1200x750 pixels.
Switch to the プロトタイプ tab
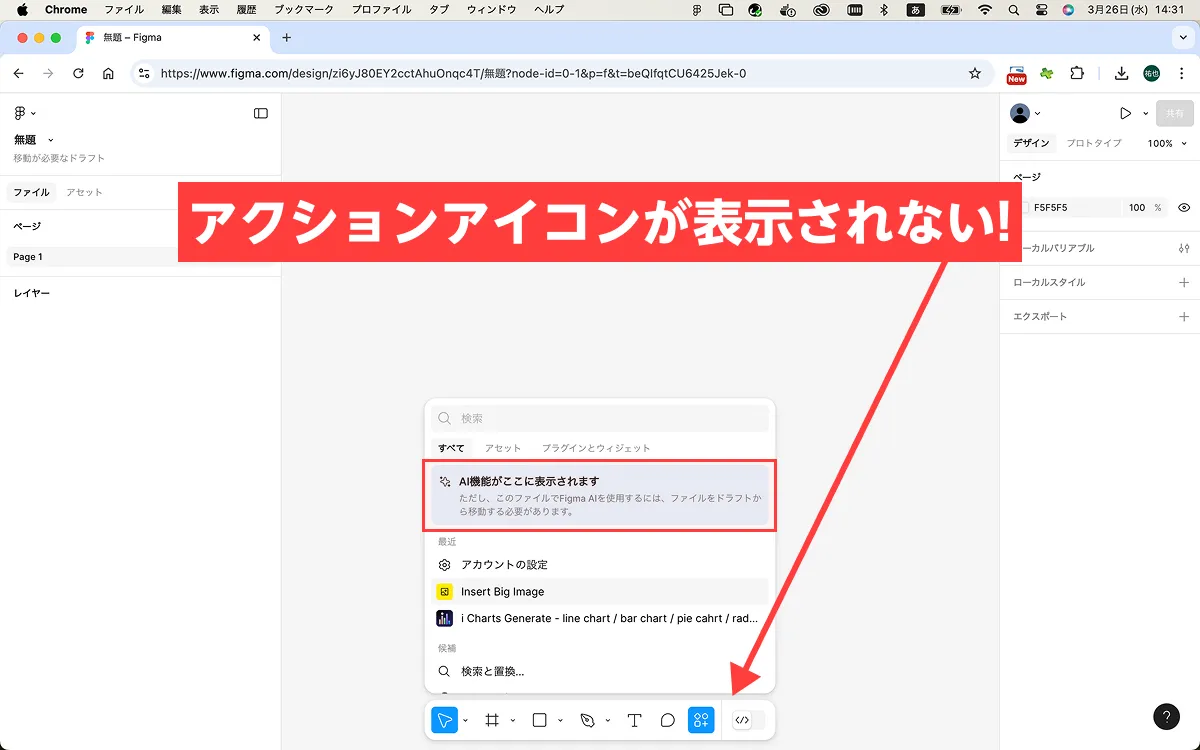[x=1093, y=143]
